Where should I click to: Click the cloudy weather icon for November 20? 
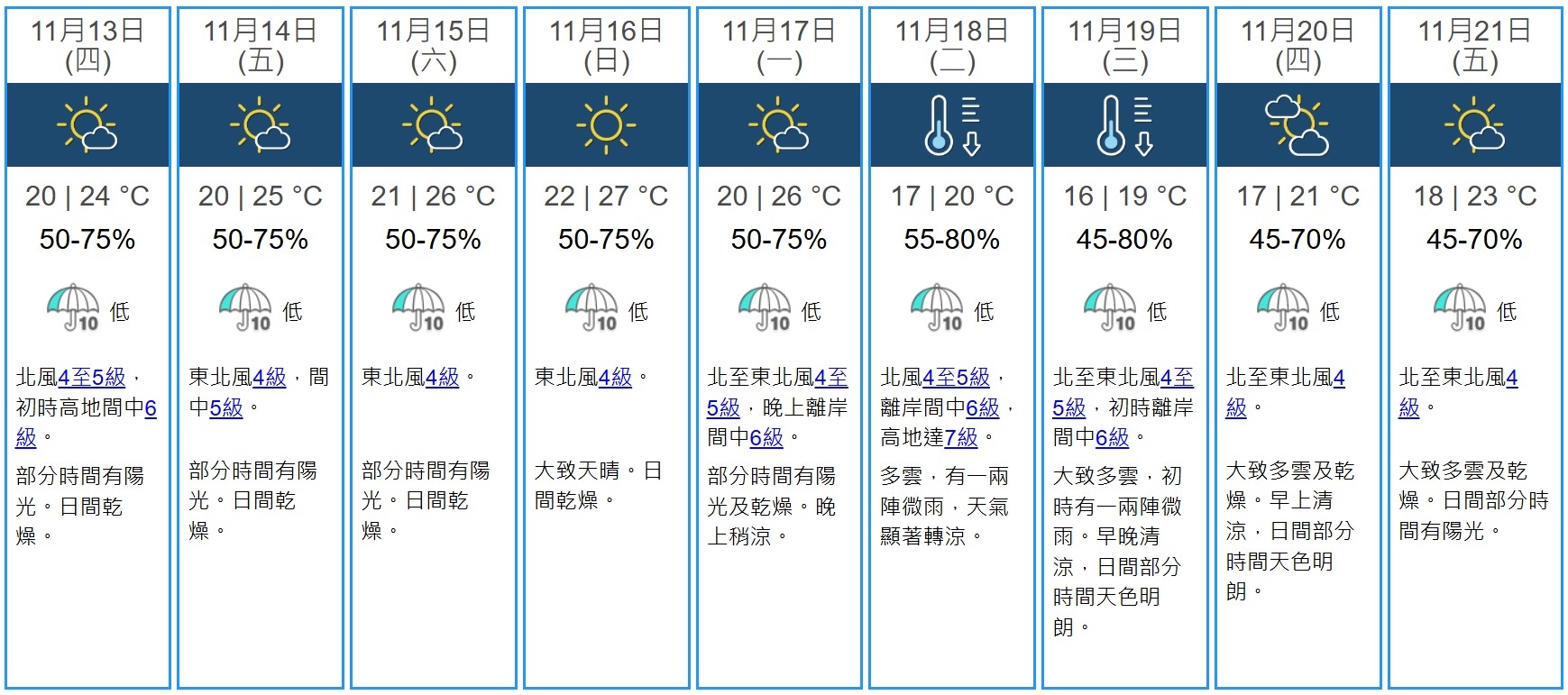pyautogui.click(x=1297, y=125)
